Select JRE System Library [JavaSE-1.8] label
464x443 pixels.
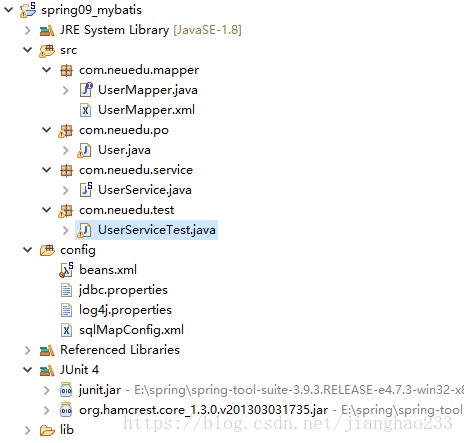click(151, 30)
